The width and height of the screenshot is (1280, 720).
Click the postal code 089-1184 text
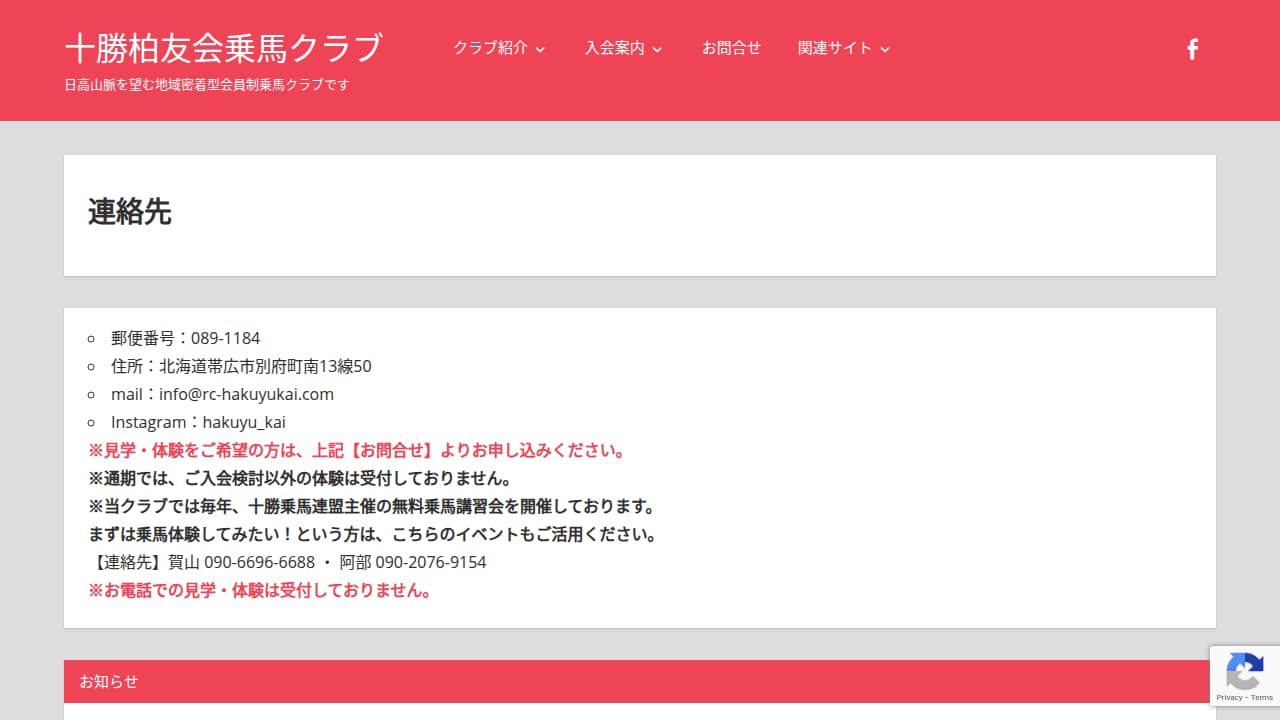[225, 338]
